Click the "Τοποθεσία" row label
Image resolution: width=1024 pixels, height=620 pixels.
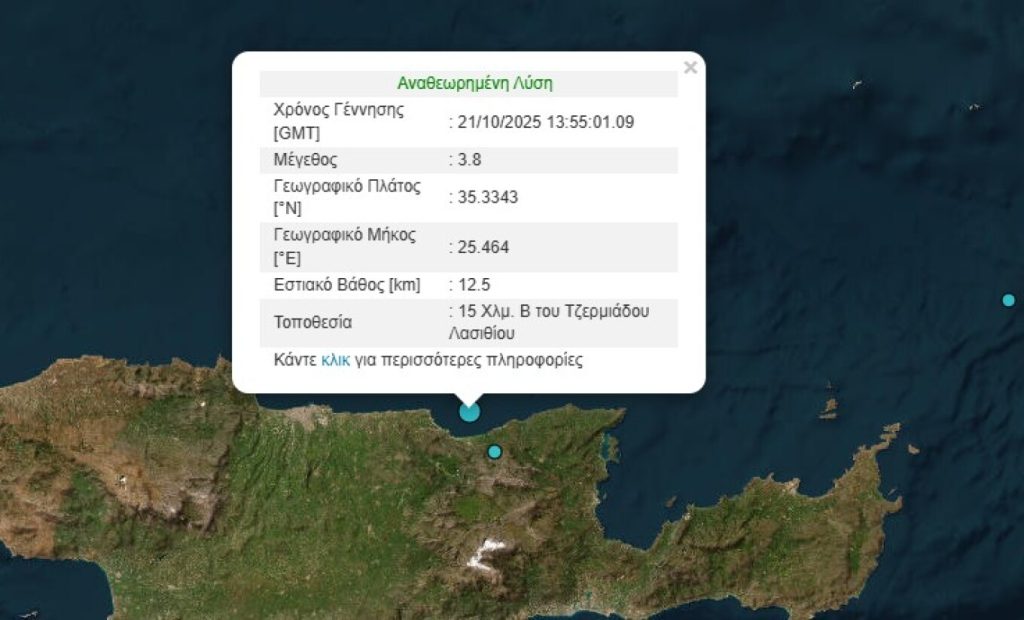point(312,323)
